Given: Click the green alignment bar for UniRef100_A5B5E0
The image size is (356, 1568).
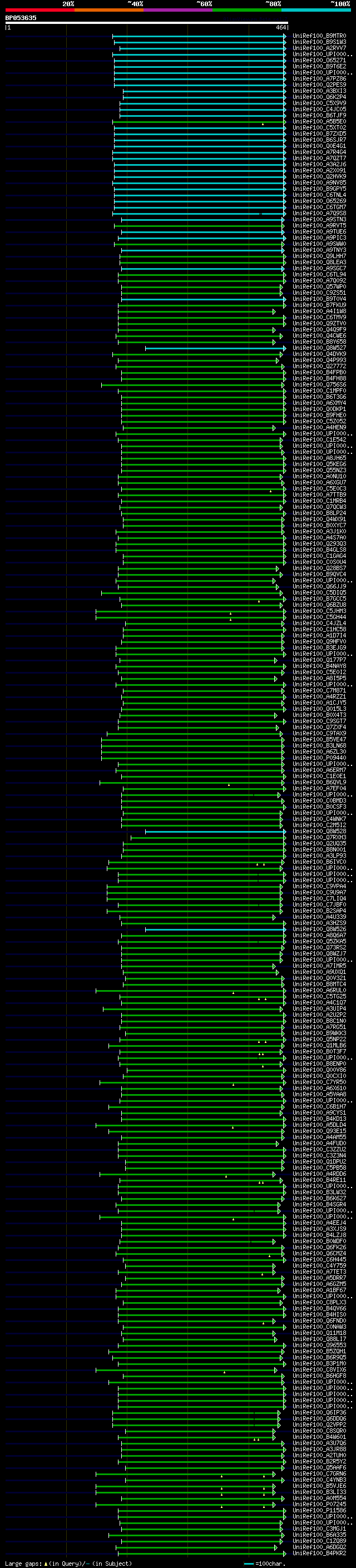Looking at the screenshot, I should (x=199, y=122).
